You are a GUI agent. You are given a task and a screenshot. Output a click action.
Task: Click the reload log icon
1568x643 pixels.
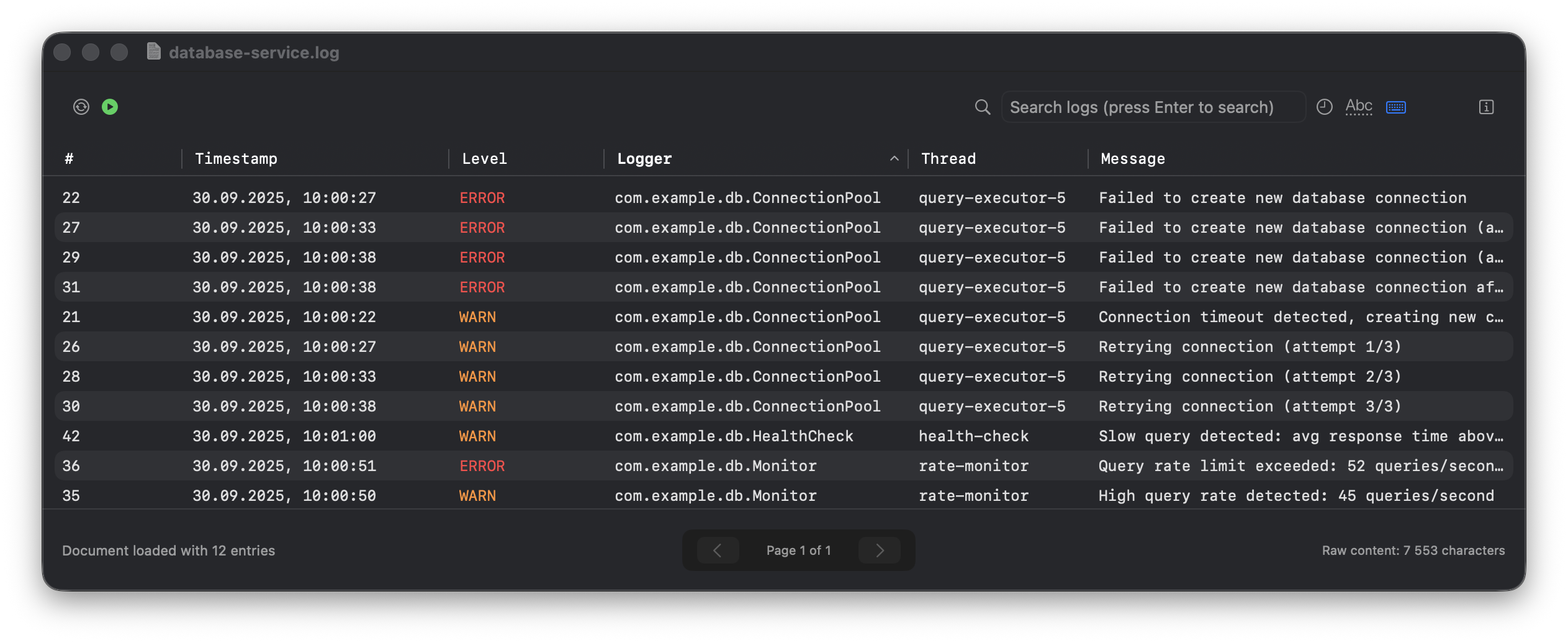coord(81,107)
